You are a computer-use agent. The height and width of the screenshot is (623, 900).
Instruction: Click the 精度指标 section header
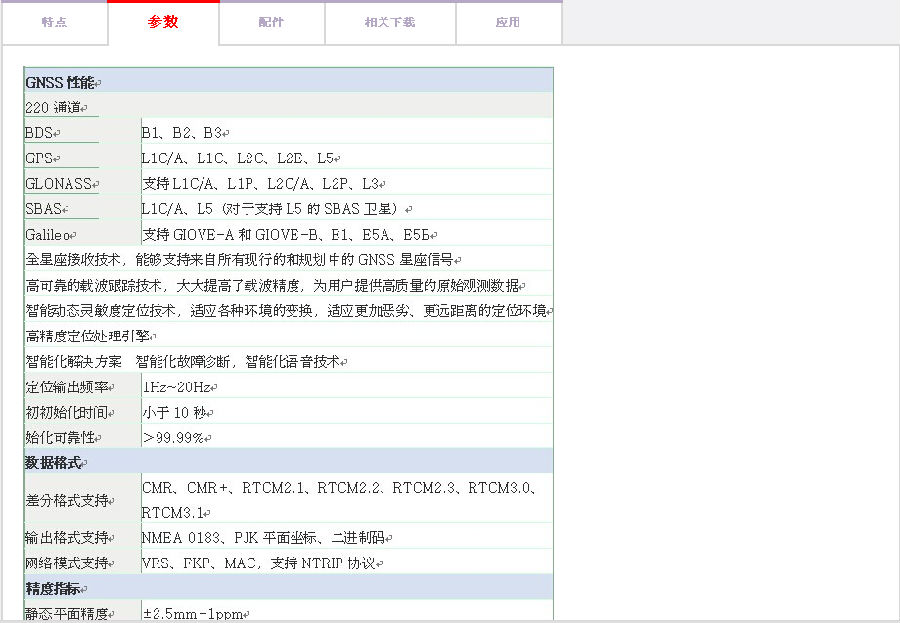pyautogui.click(x=56, y=589)
